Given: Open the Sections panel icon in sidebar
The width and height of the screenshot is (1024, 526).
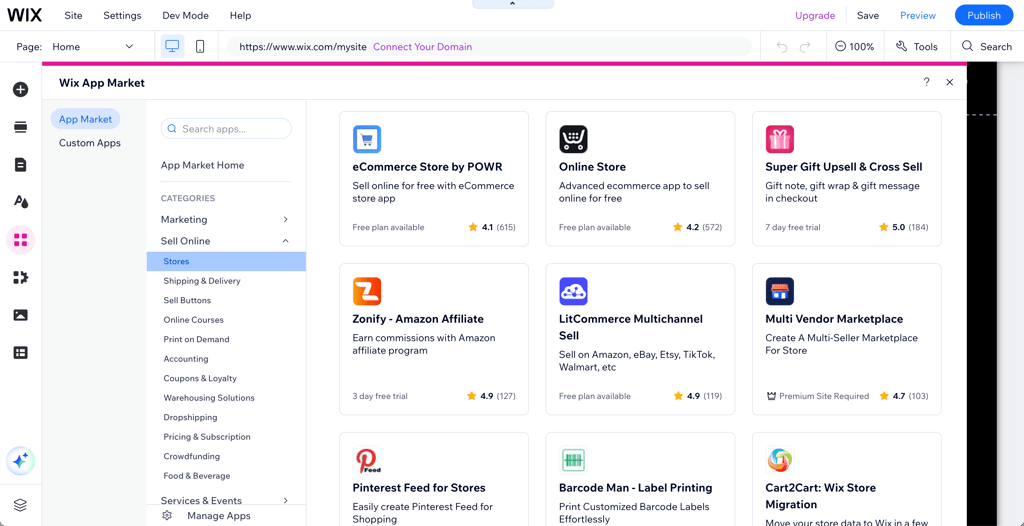Looking at the screenshot, I should 20,127.
